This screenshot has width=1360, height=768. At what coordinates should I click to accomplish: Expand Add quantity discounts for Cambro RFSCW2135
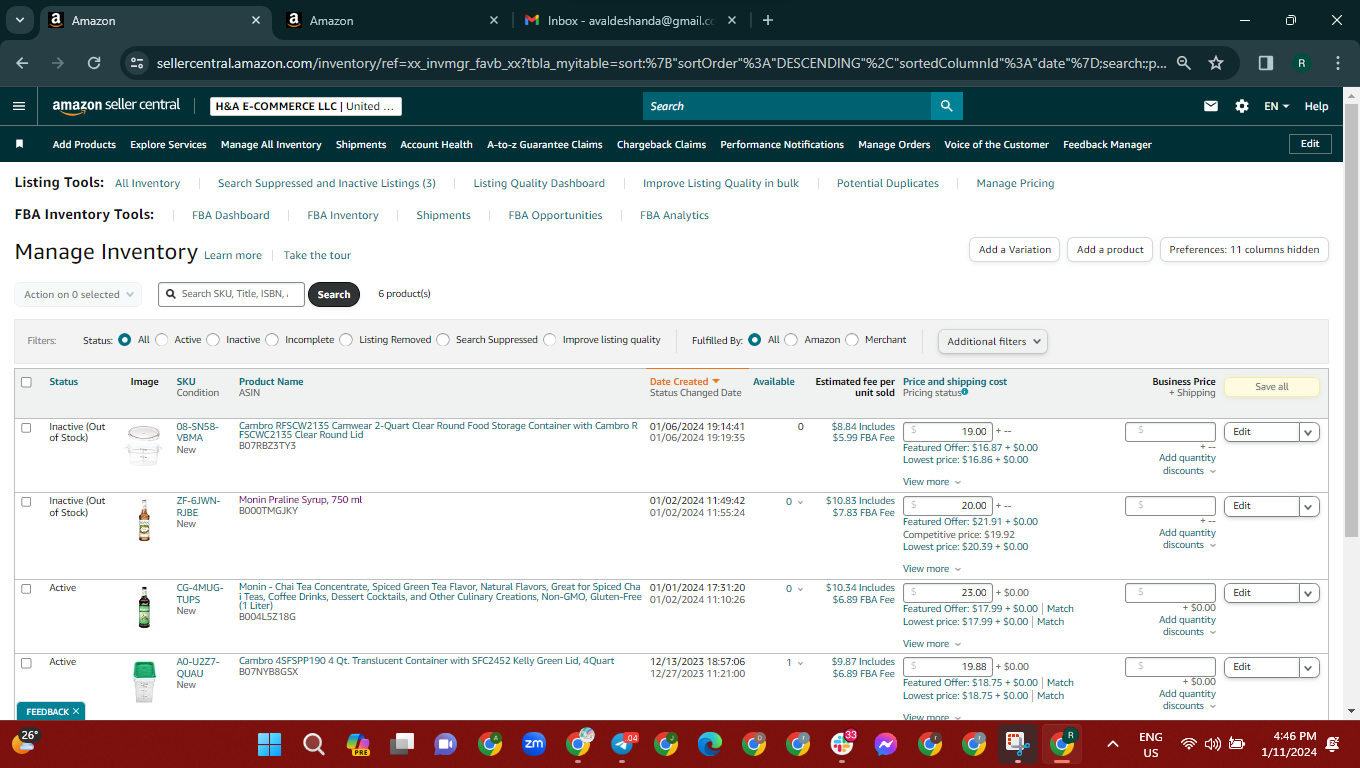click(1188, 464)
